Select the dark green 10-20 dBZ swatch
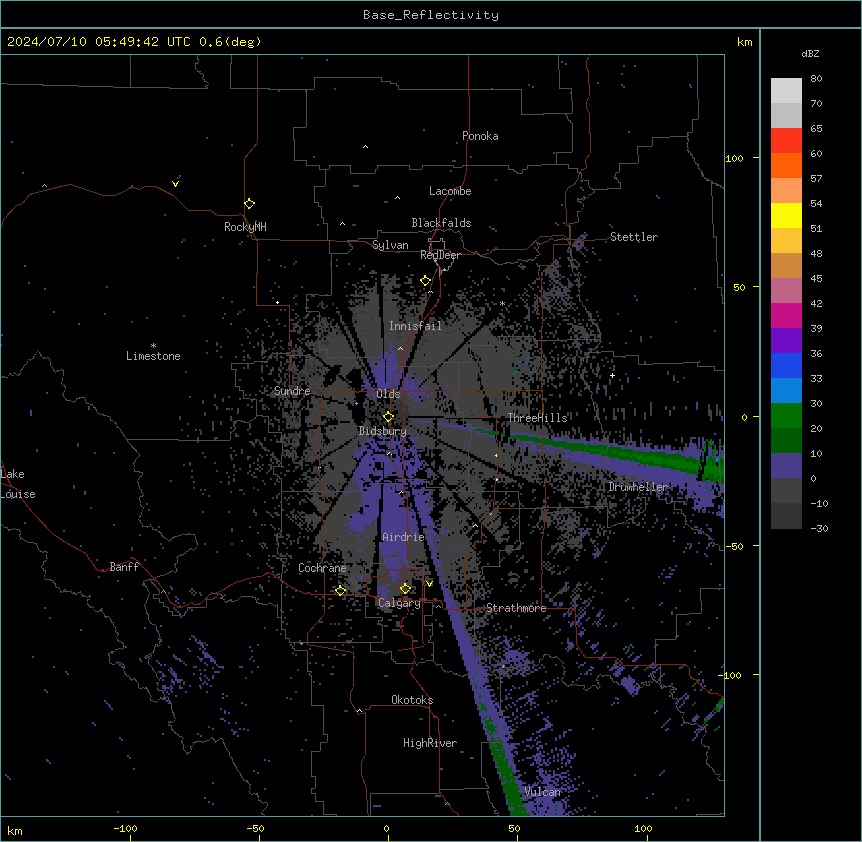 point(786,441)
